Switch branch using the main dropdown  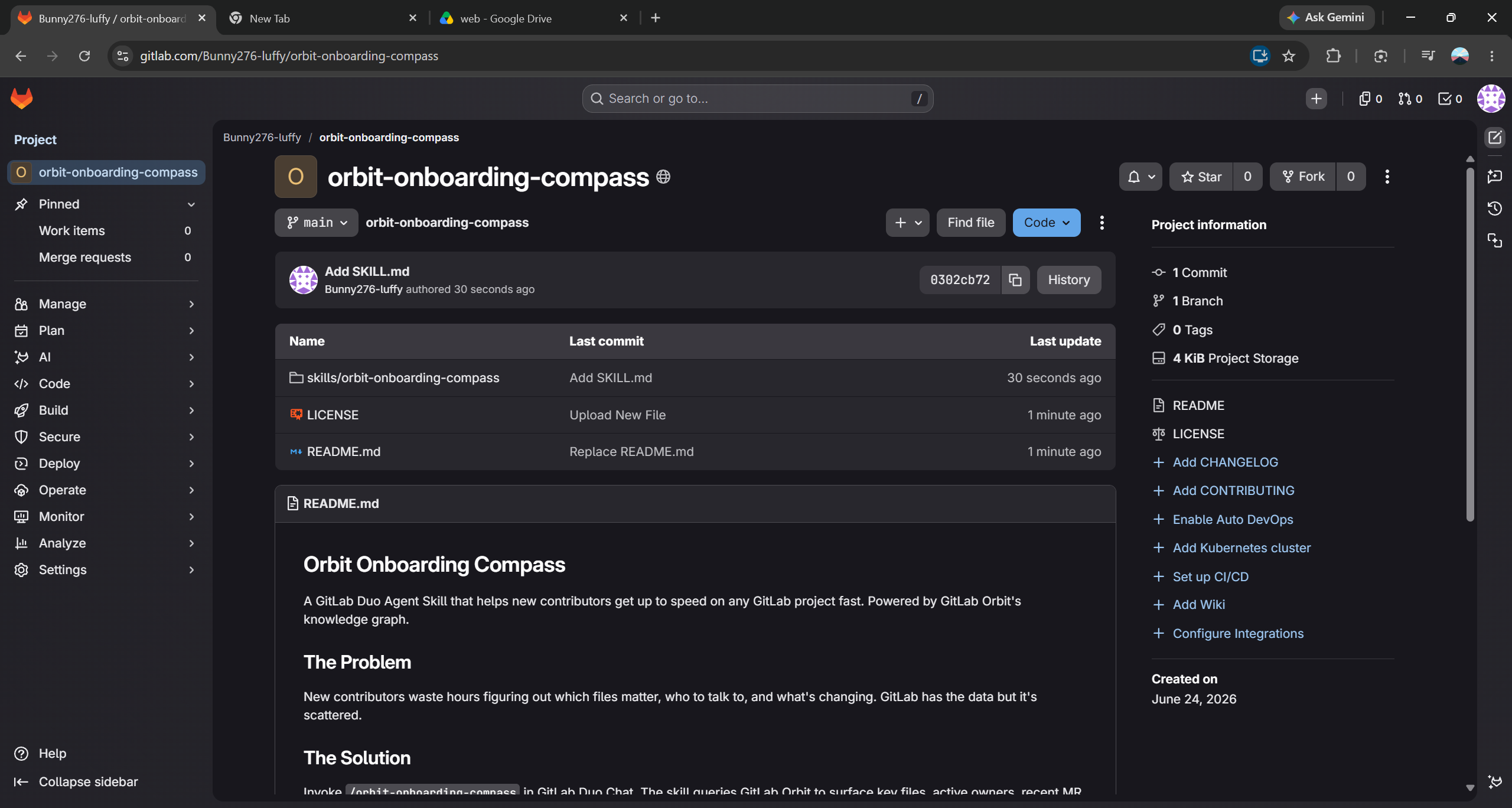pos(316,223)
